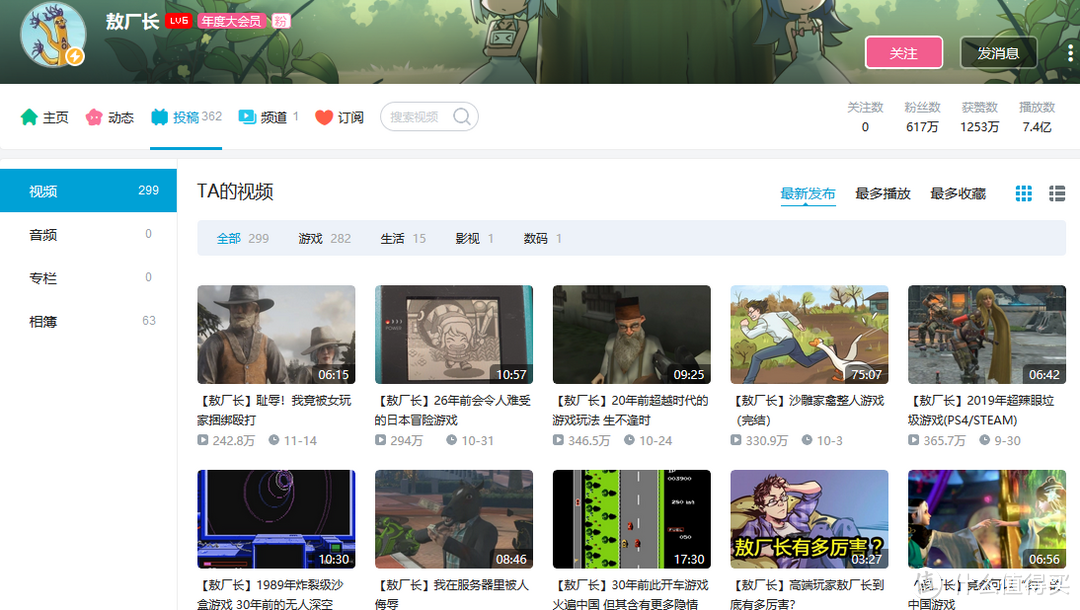Open the 06:56 video thumbnail
Viewport: 1080px width, 610px height.
coord(987,519)
